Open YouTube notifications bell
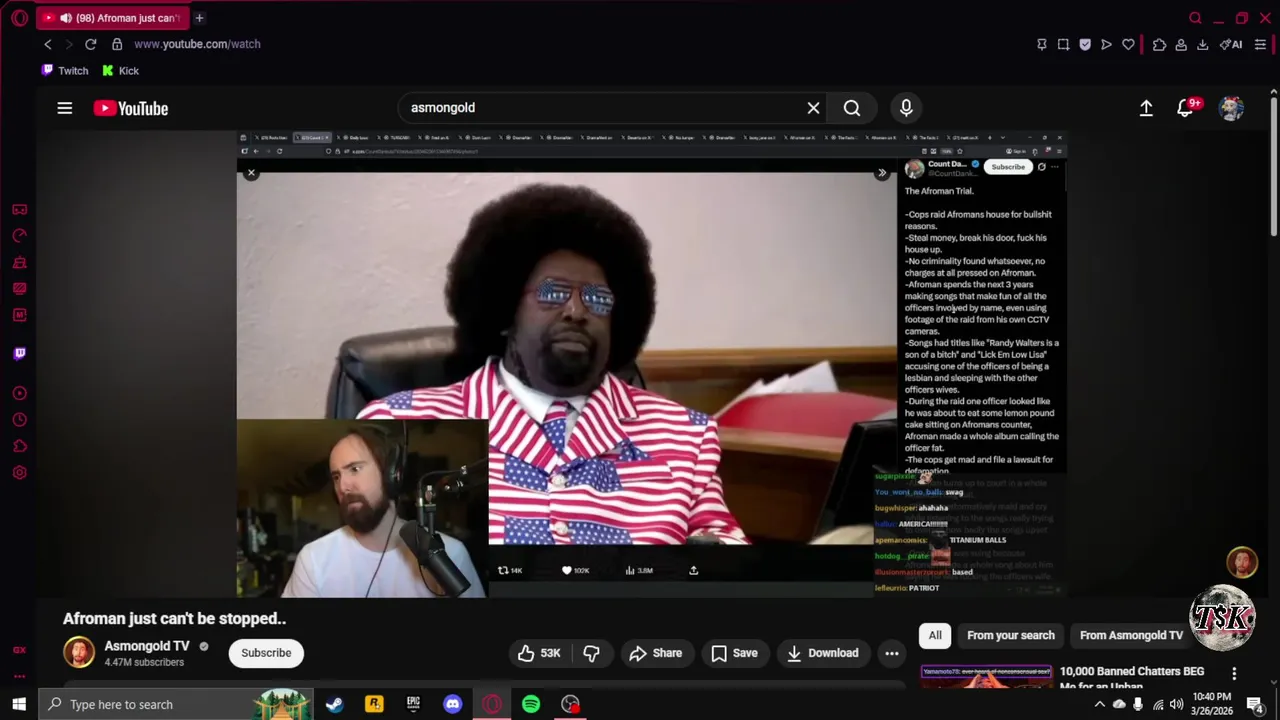The image size is (1280, 720). [1186, 108]
